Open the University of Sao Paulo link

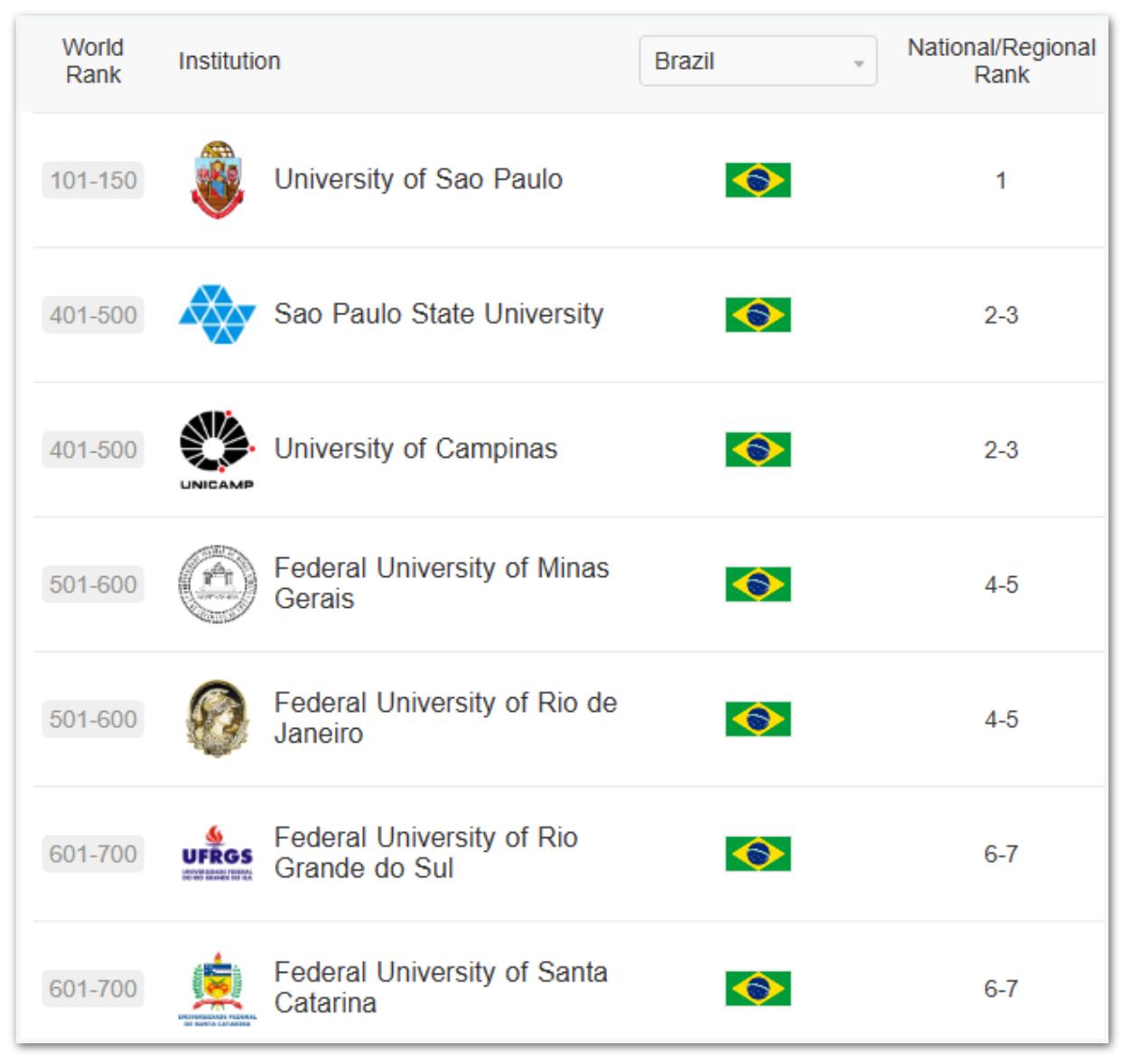(418, 180)
